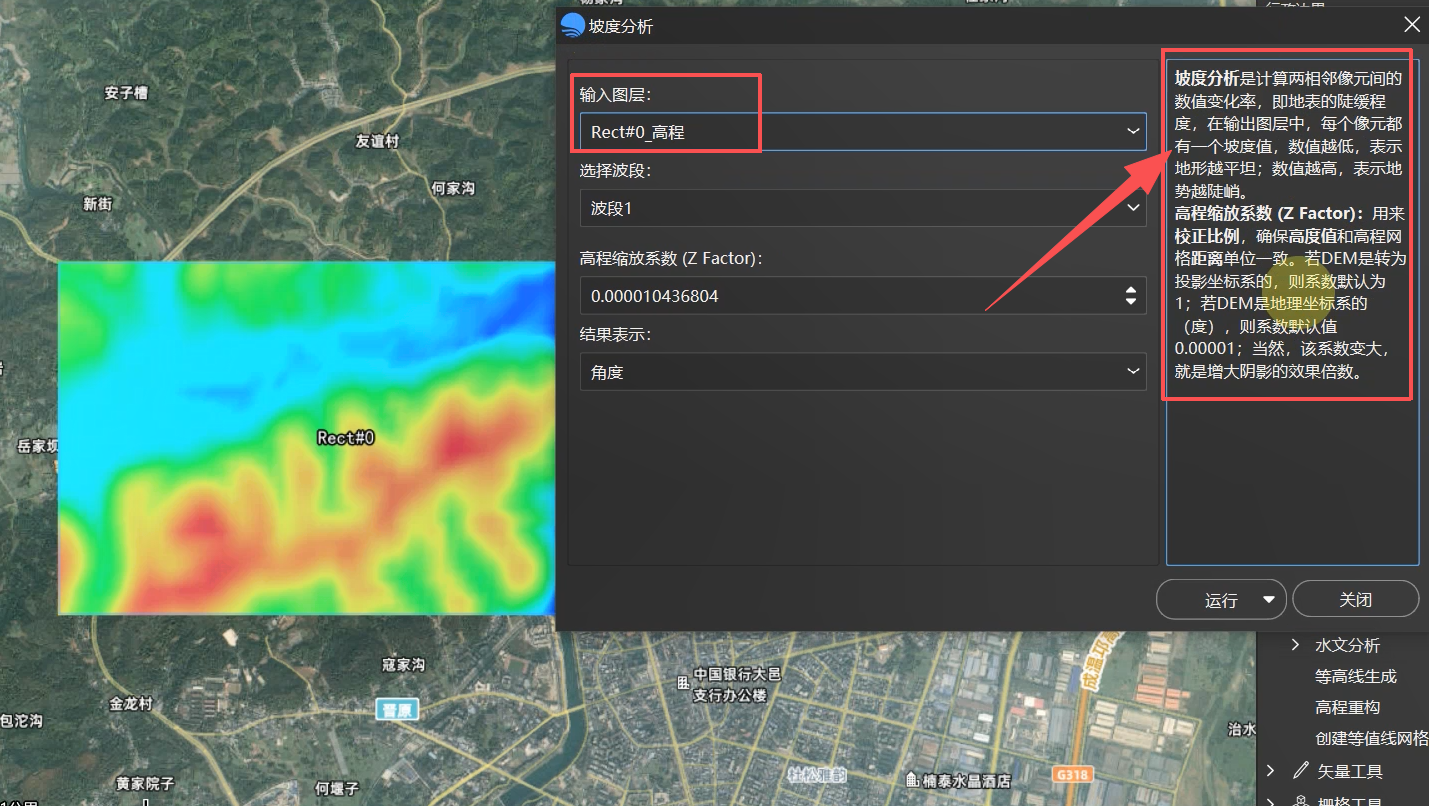This screenshot has height=806, width=1429.
Task: Select 矢量工具 in the tool tree
Action: point(1350,771)
